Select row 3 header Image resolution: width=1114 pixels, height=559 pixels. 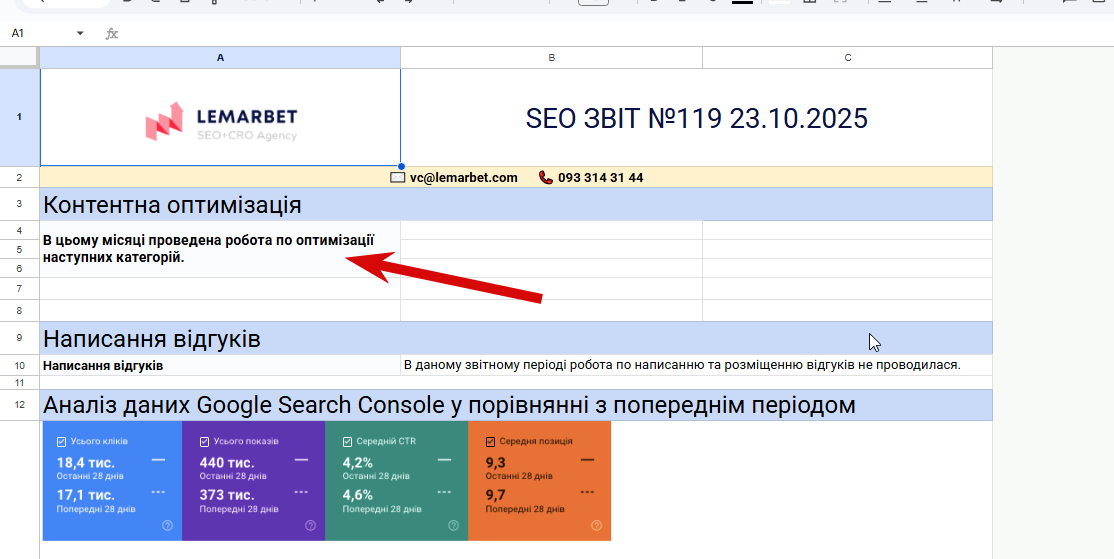click(x=20, y=205)
